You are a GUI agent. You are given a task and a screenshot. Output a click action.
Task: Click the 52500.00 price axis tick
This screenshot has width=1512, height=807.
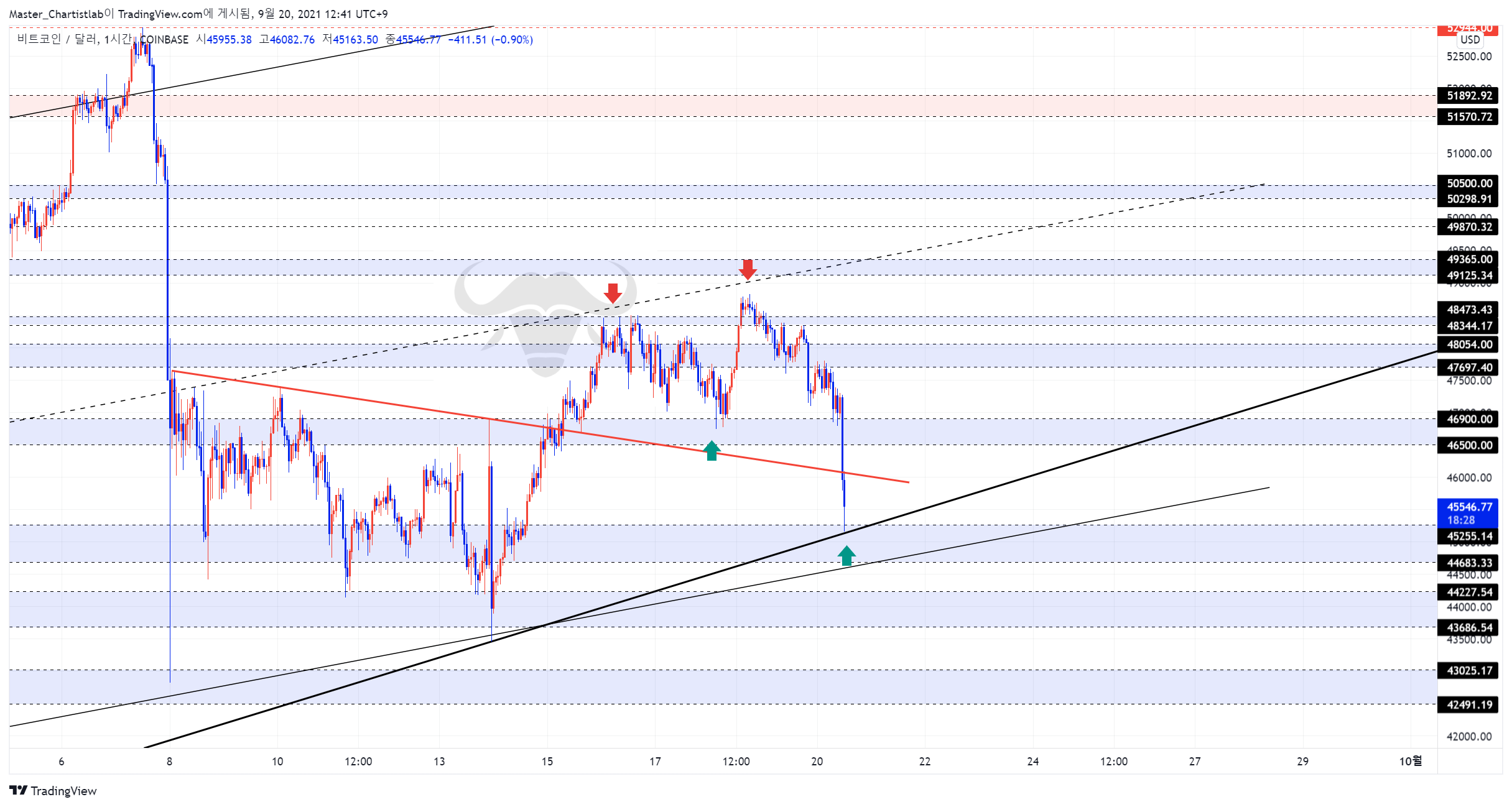(1469, 56)
